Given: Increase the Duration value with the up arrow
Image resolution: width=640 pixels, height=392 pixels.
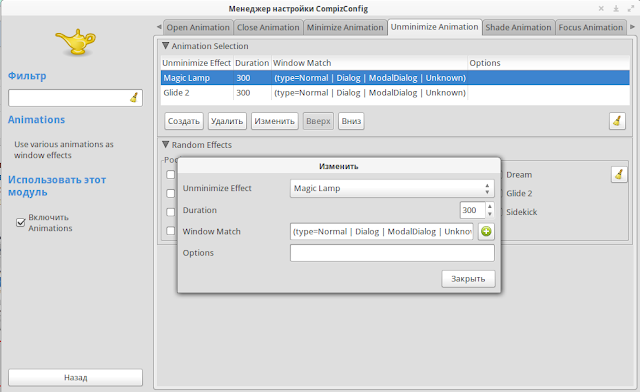Looking at the screenshot, I should click(x=490, y=207).
